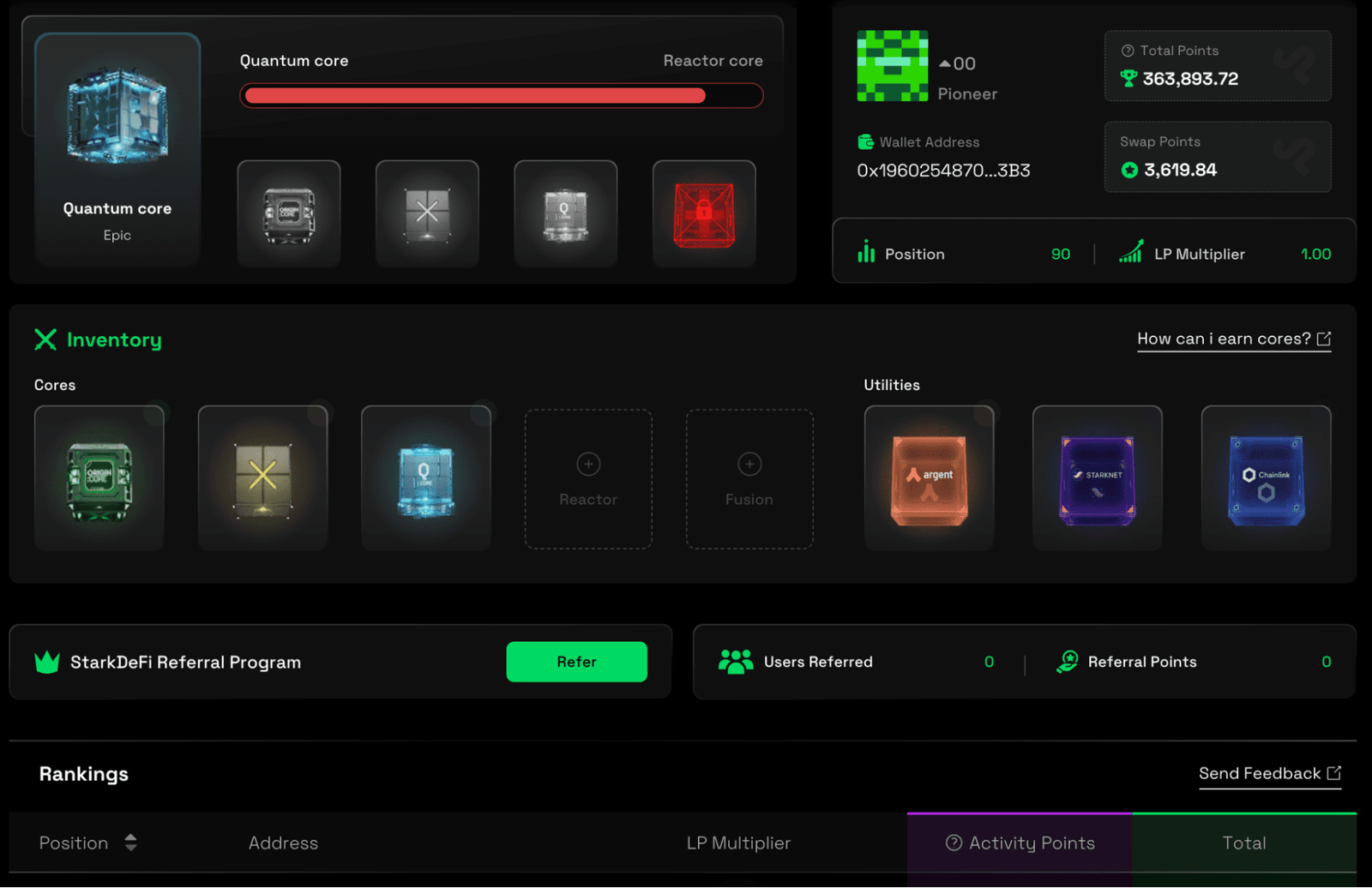Select the yellow X core in inventory
The width and height of the screenshot is (1372, 888).
pyautogui.click(x=262, y=478)
